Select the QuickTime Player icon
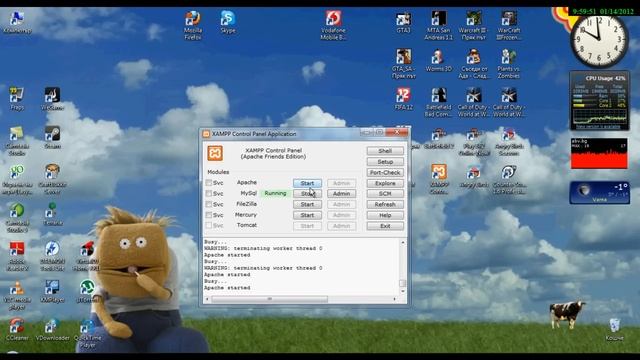This screenshot has width=640, height=360. click(x=87, y=333)
